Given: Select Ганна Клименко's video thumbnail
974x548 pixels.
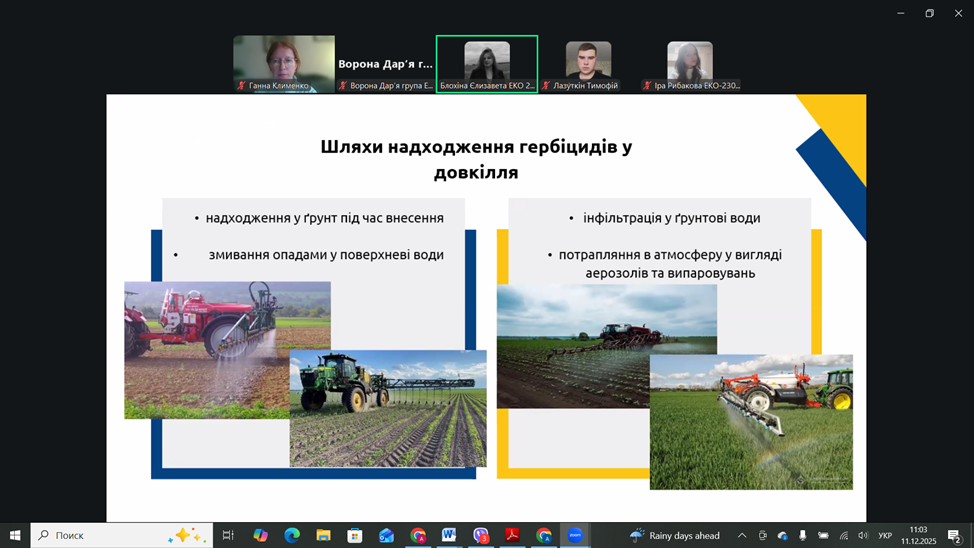Looking at the screenshot, I should click(x=284, y=64).
